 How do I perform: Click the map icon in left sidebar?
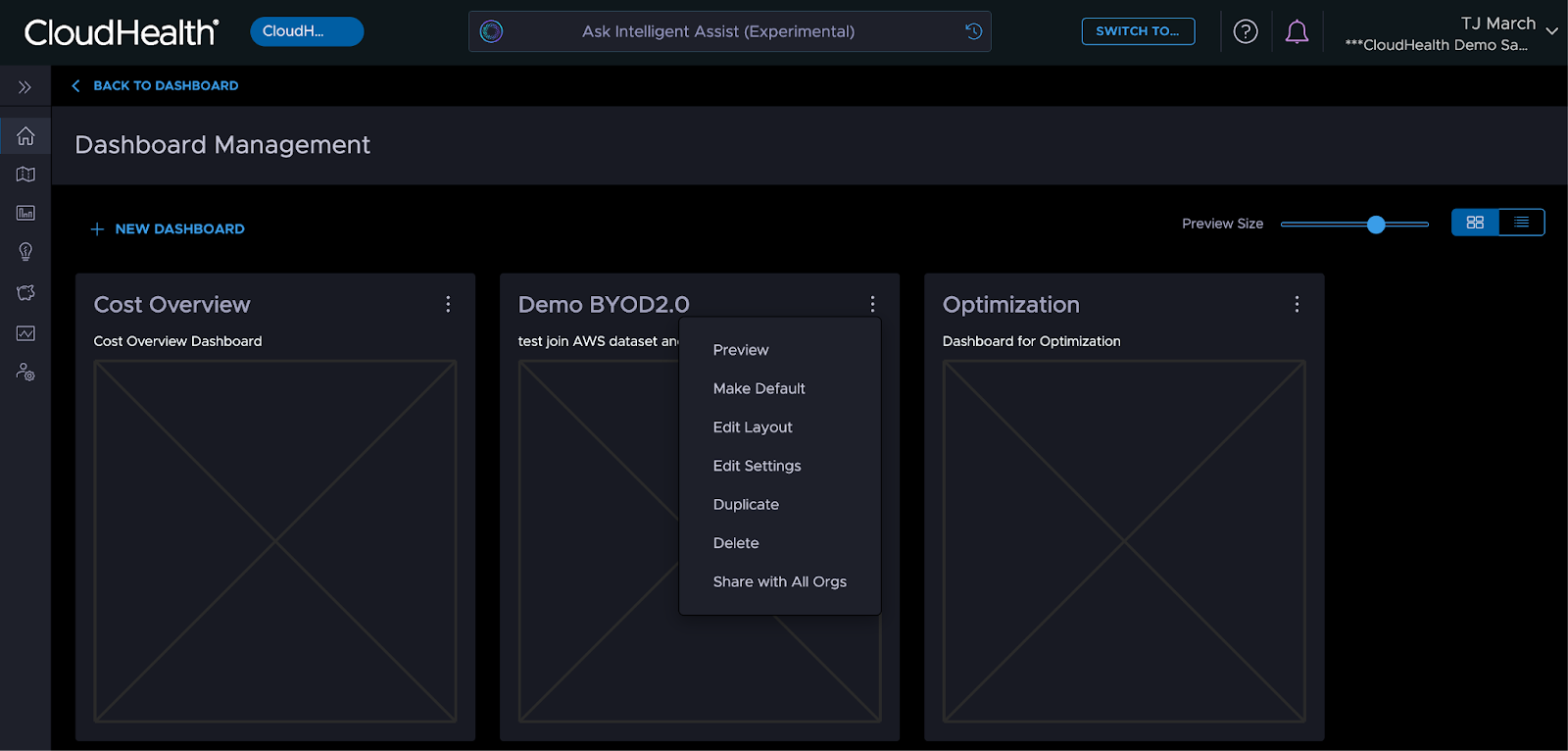pos(25,175)
